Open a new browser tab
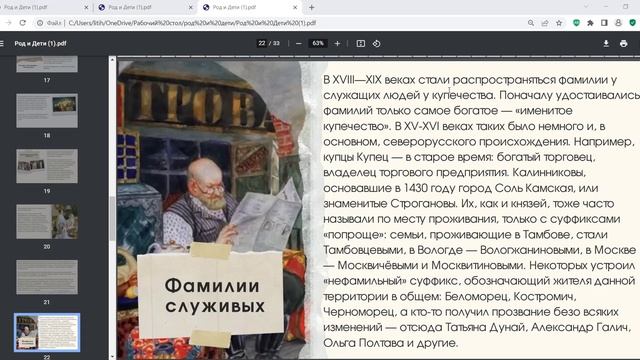The height and width of the screenshot is (360, 640). 311,7
